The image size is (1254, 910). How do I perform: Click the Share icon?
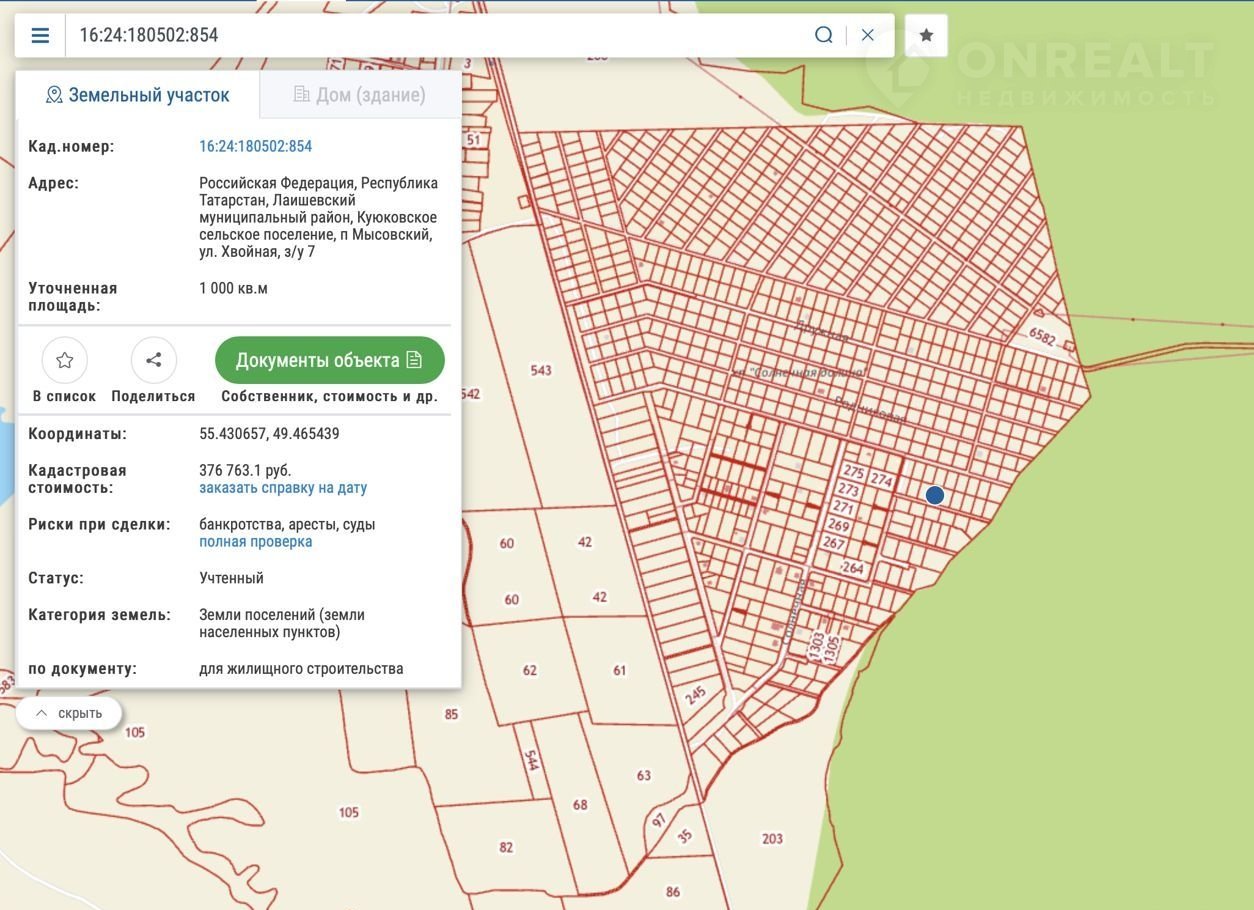[154, 360]
